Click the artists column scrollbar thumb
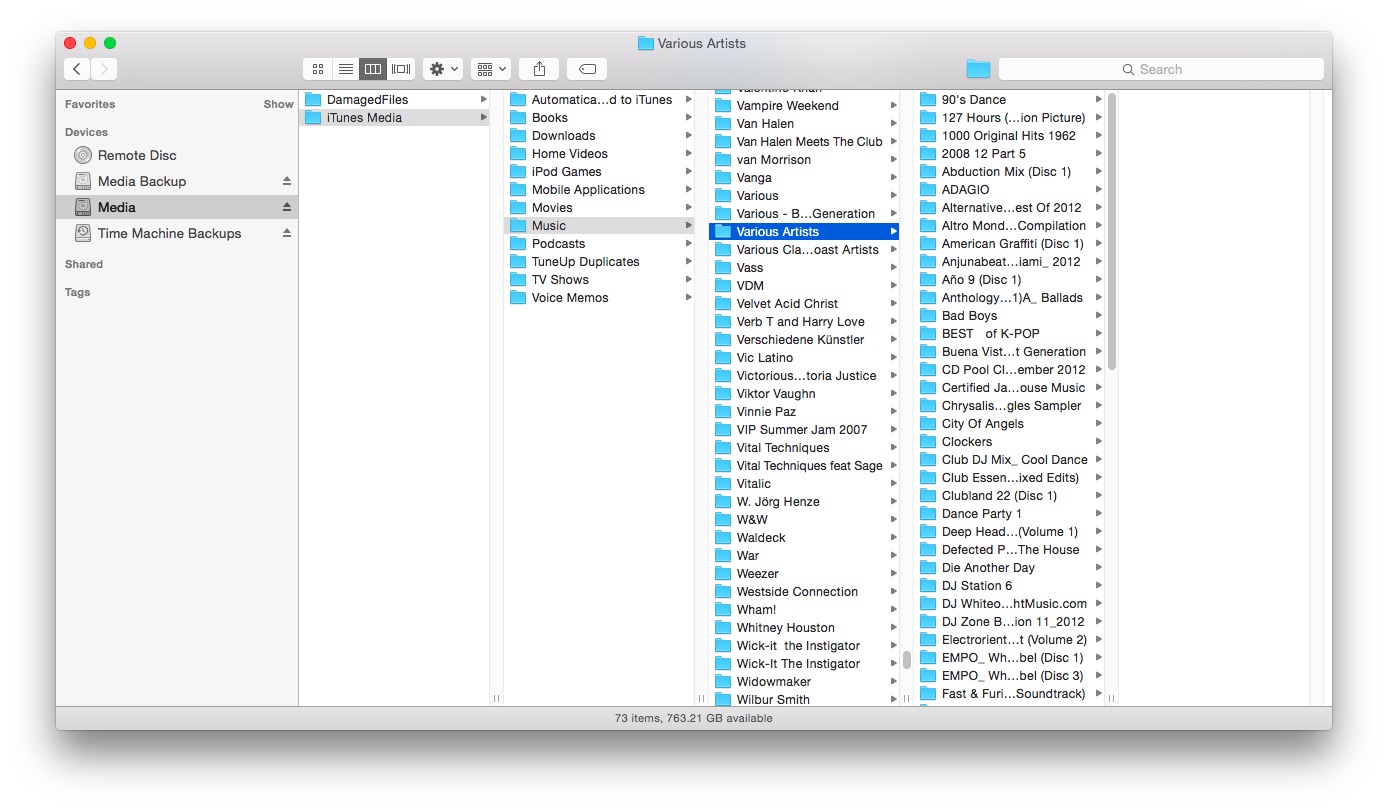This screenshot has height=810, width=1388. (x=906, y=659)
